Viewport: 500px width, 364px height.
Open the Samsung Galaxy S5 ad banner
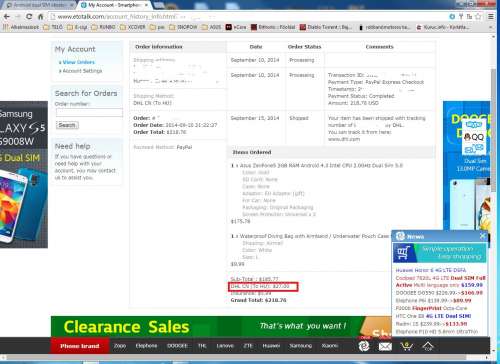(24, 174)
